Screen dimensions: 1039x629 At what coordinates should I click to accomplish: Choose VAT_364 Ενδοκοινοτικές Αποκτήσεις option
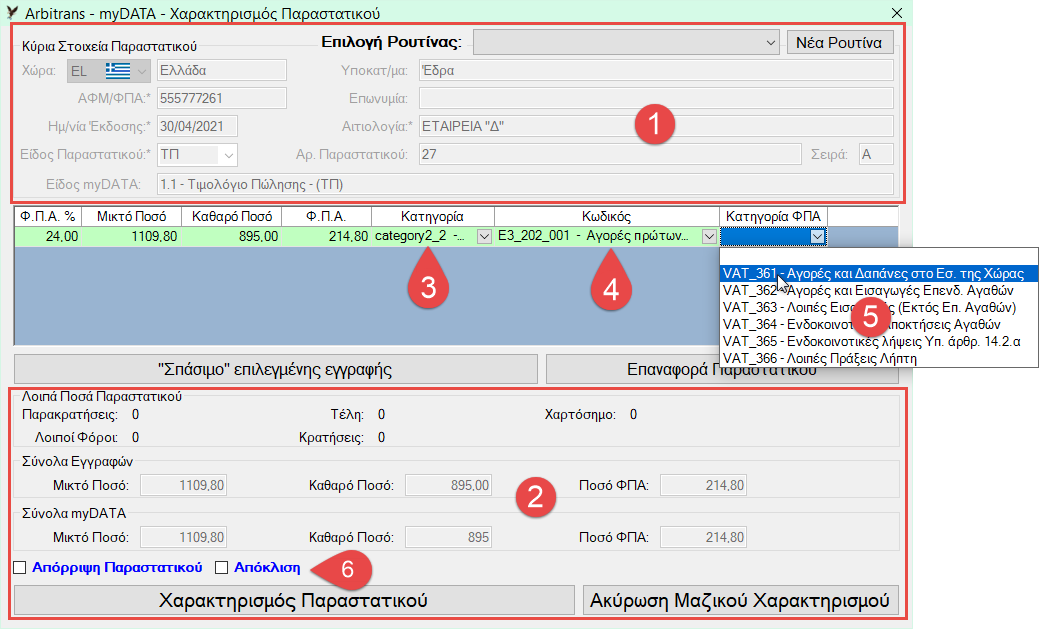point(871,324)
